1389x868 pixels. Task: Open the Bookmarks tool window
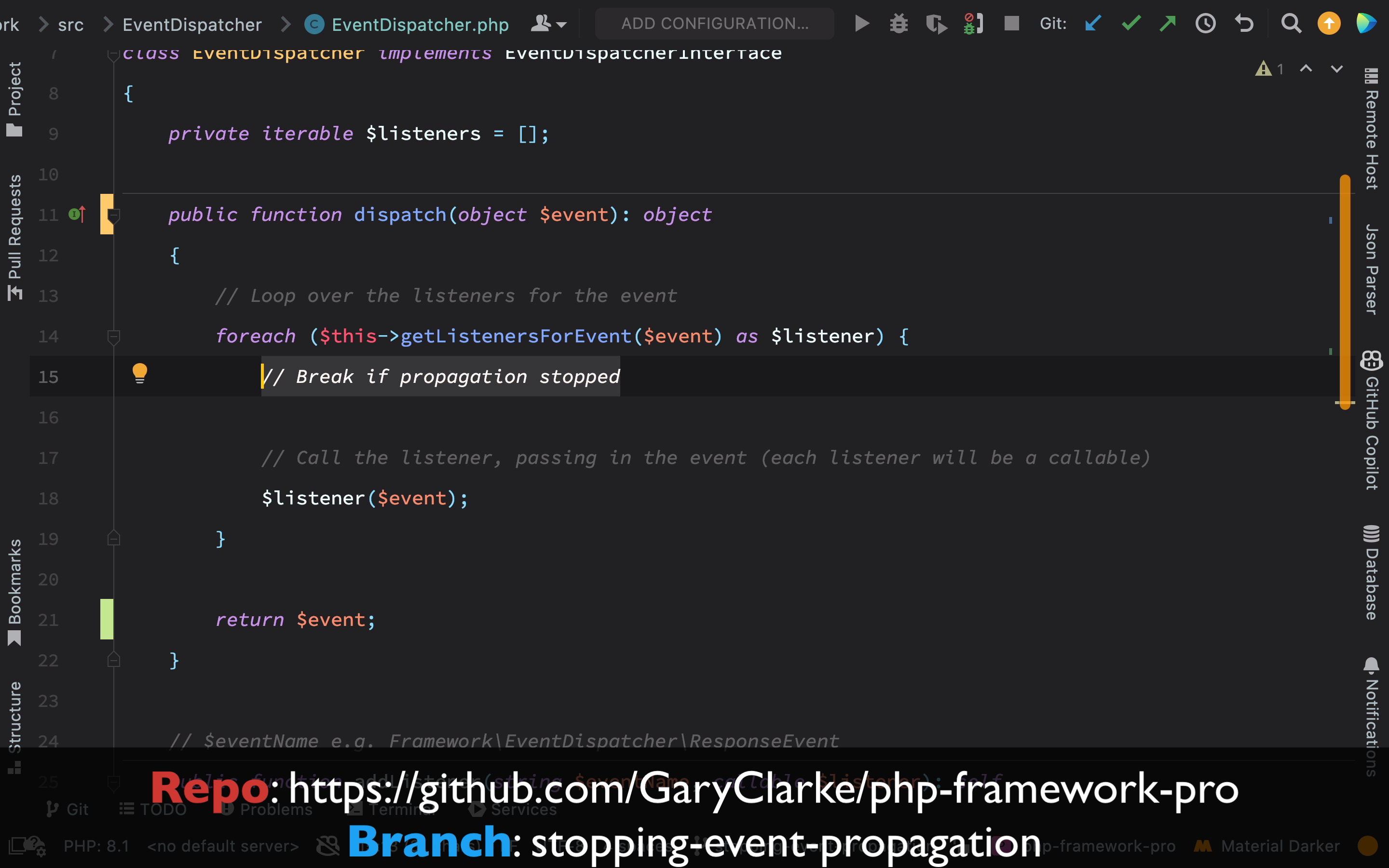[14, 593]
